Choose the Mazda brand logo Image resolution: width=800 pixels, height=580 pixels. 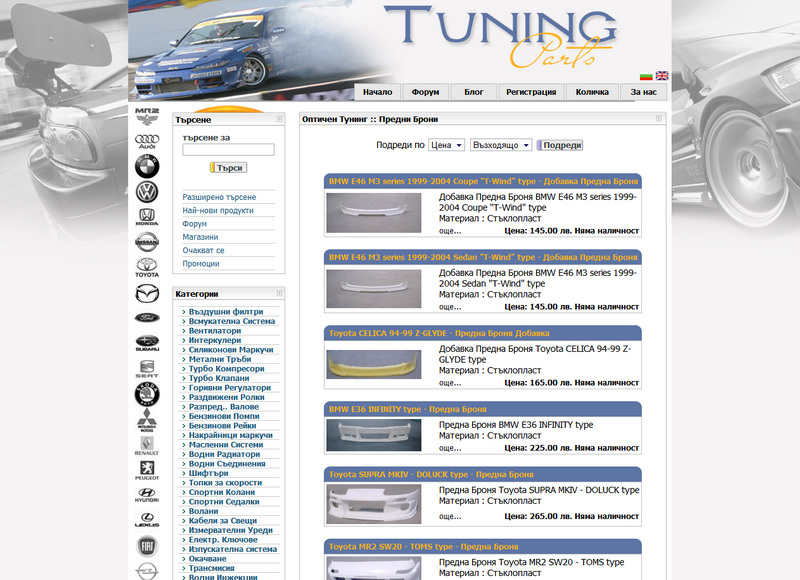[147, 293]
